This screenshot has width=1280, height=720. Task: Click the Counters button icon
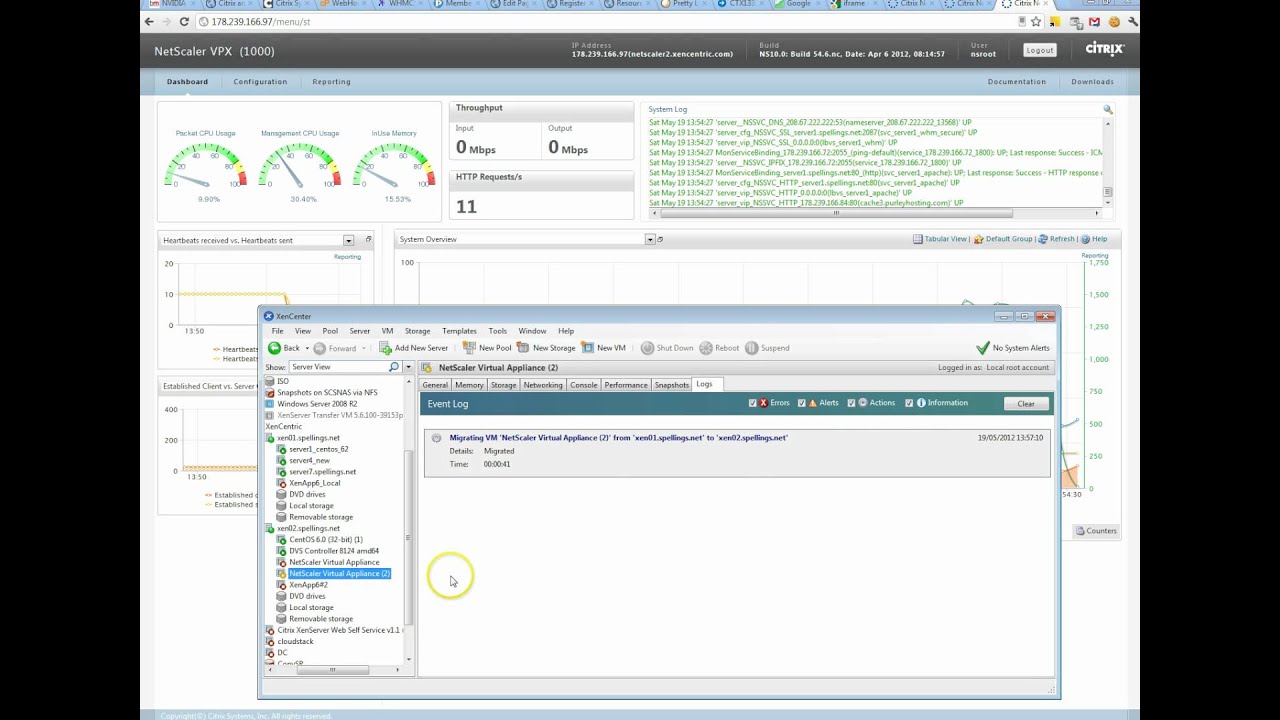1080,531
